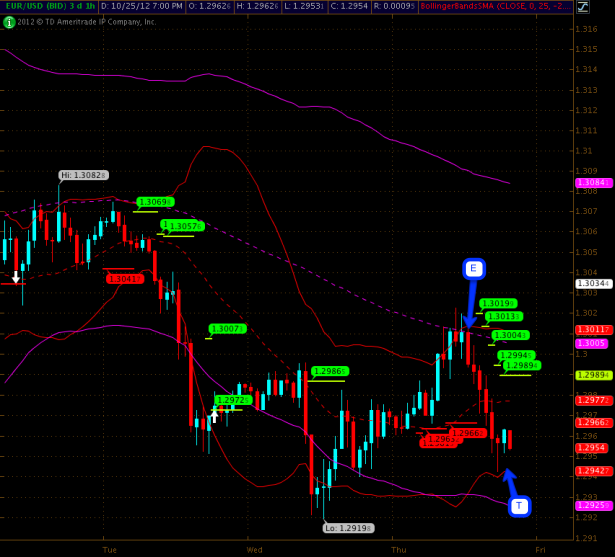Click the white up arrow near 1.2972
615x557 pixels.
tap(213, 415)
